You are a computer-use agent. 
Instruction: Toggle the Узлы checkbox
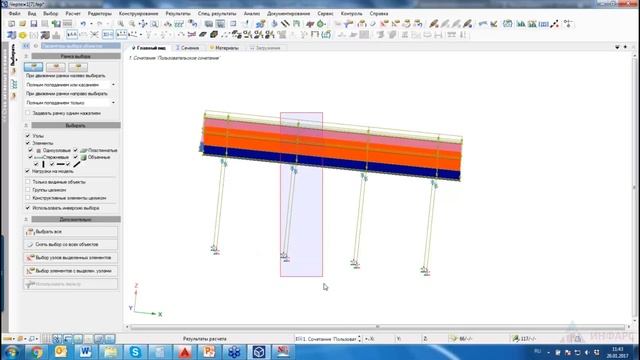(x=28, y=136)
